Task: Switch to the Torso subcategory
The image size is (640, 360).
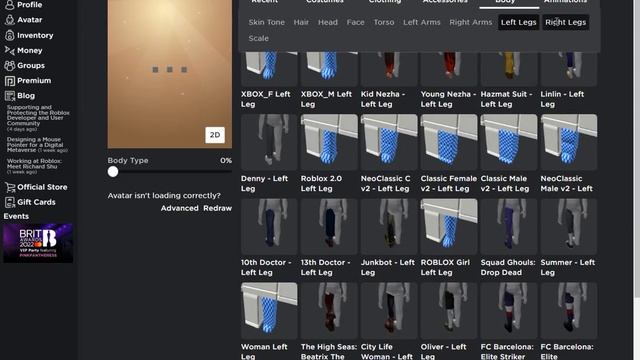Action: (384, 22)
